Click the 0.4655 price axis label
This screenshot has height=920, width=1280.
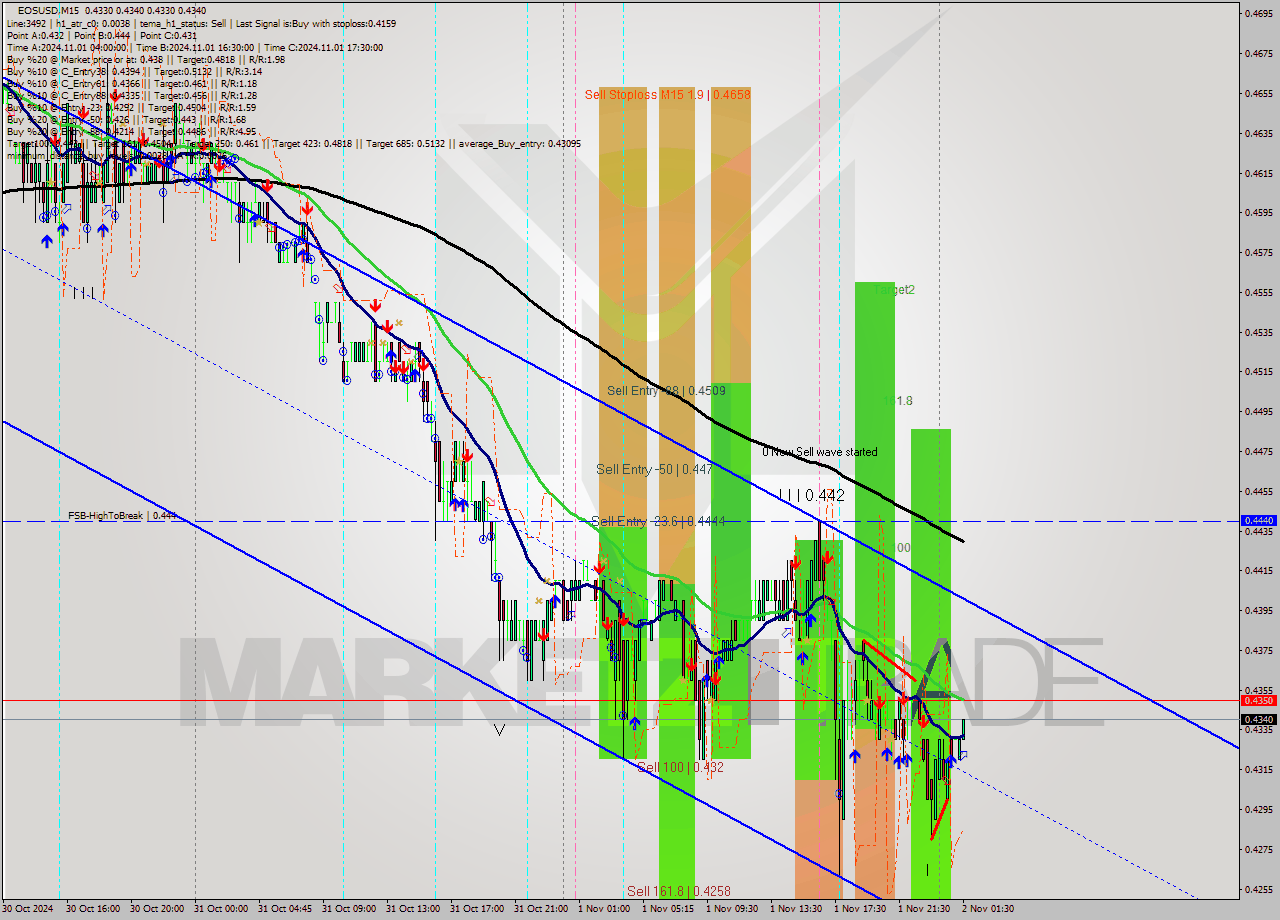click(x=1257, y=93)
